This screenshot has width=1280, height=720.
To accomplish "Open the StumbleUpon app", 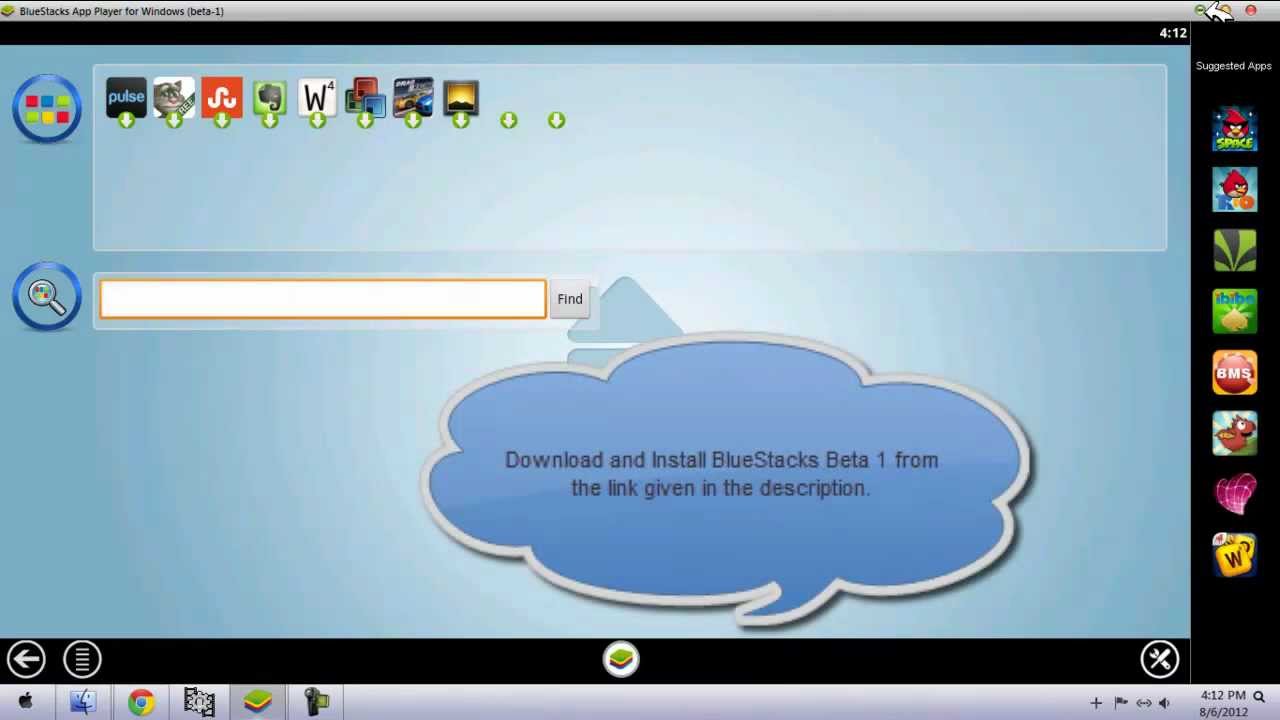I will pos(222,97).
